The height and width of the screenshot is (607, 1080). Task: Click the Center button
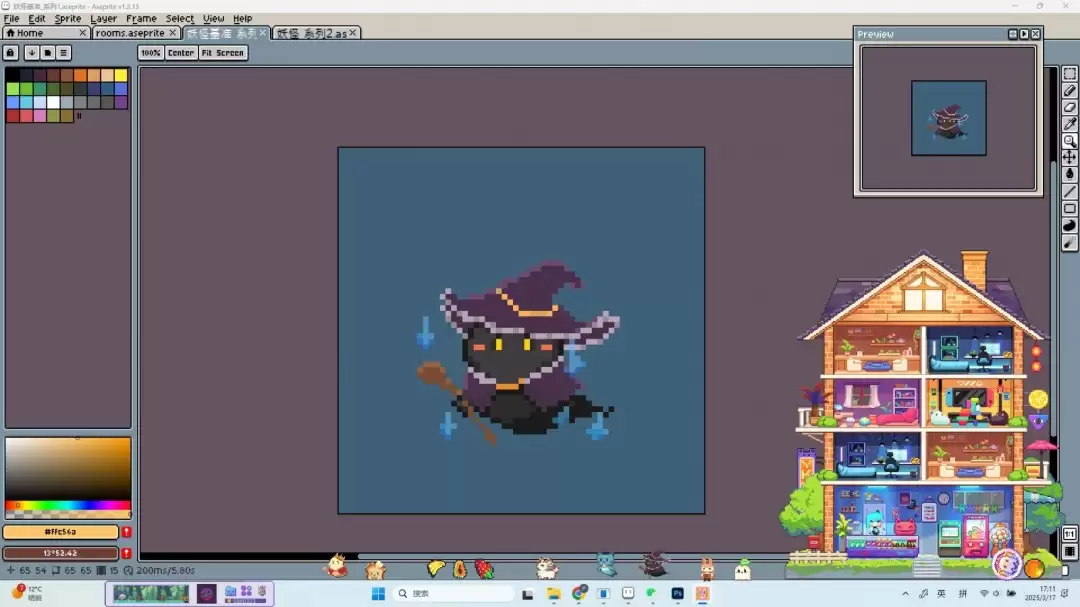click(181, 53)
